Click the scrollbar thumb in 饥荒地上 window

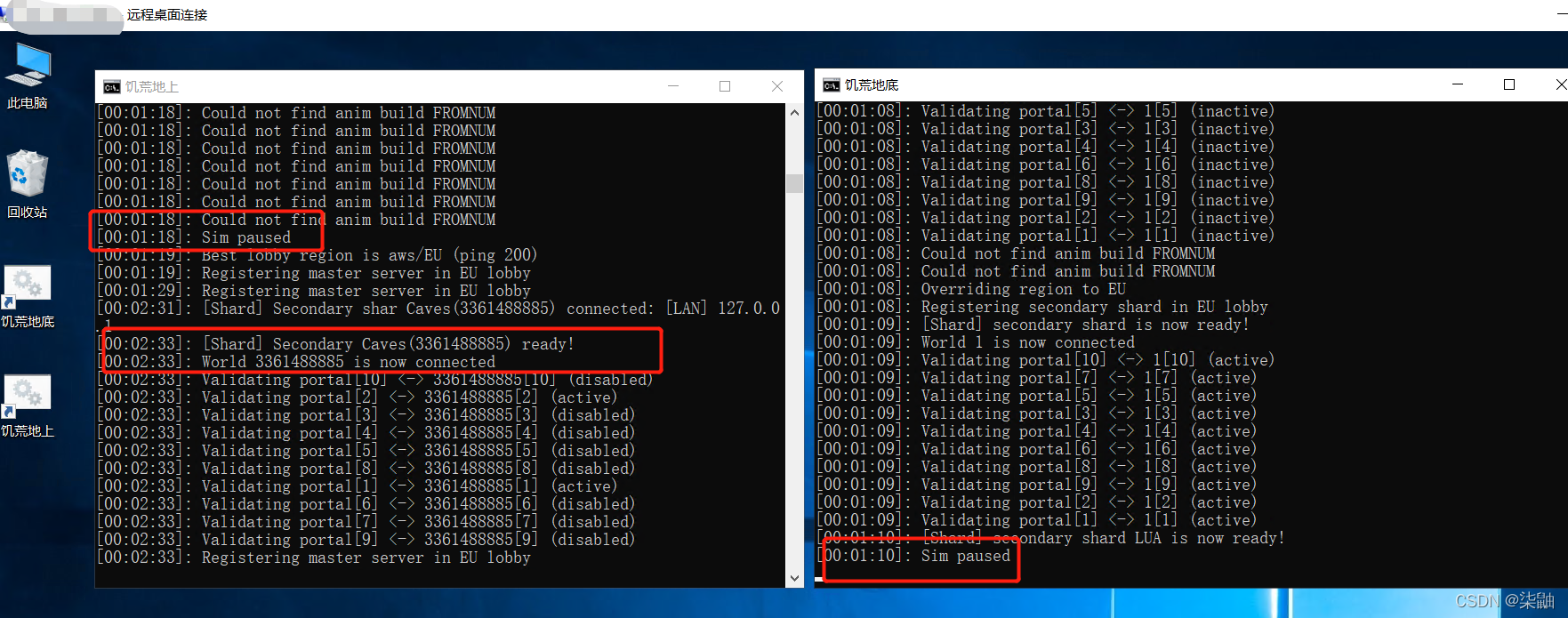(794, 183)
